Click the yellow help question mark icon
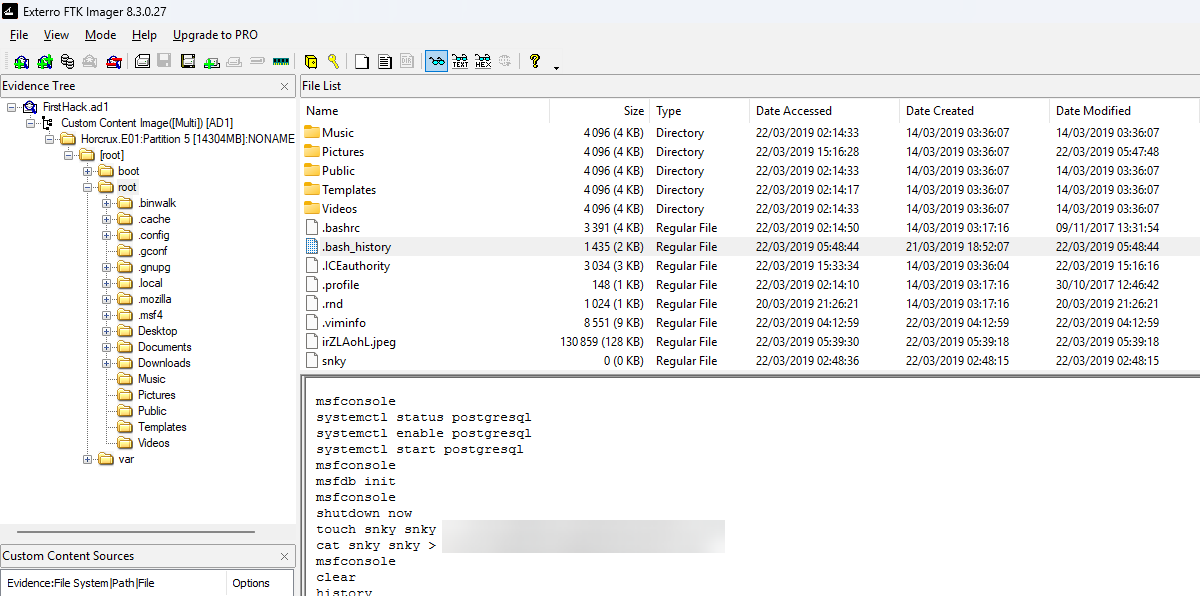The height and width of the screenshot is (596, 1200). tap(535, 61)
